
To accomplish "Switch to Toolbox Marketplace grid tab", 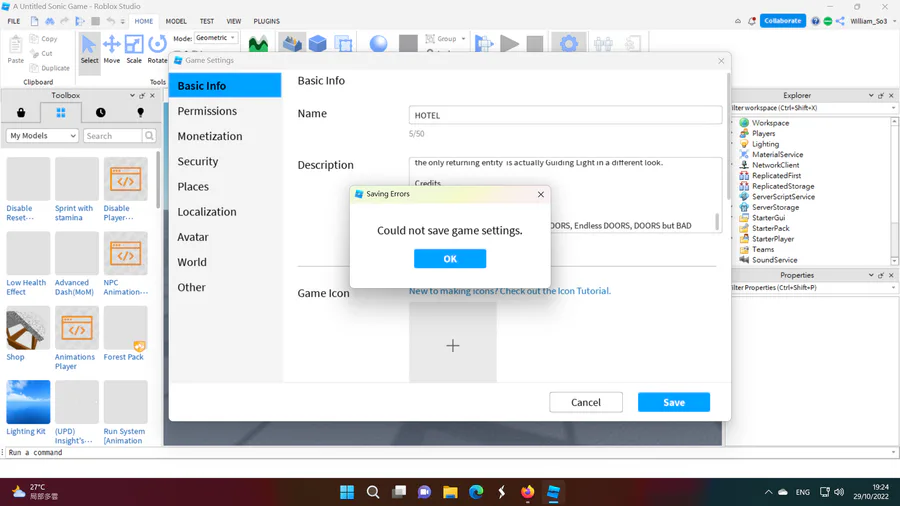I will coord(60,112).
